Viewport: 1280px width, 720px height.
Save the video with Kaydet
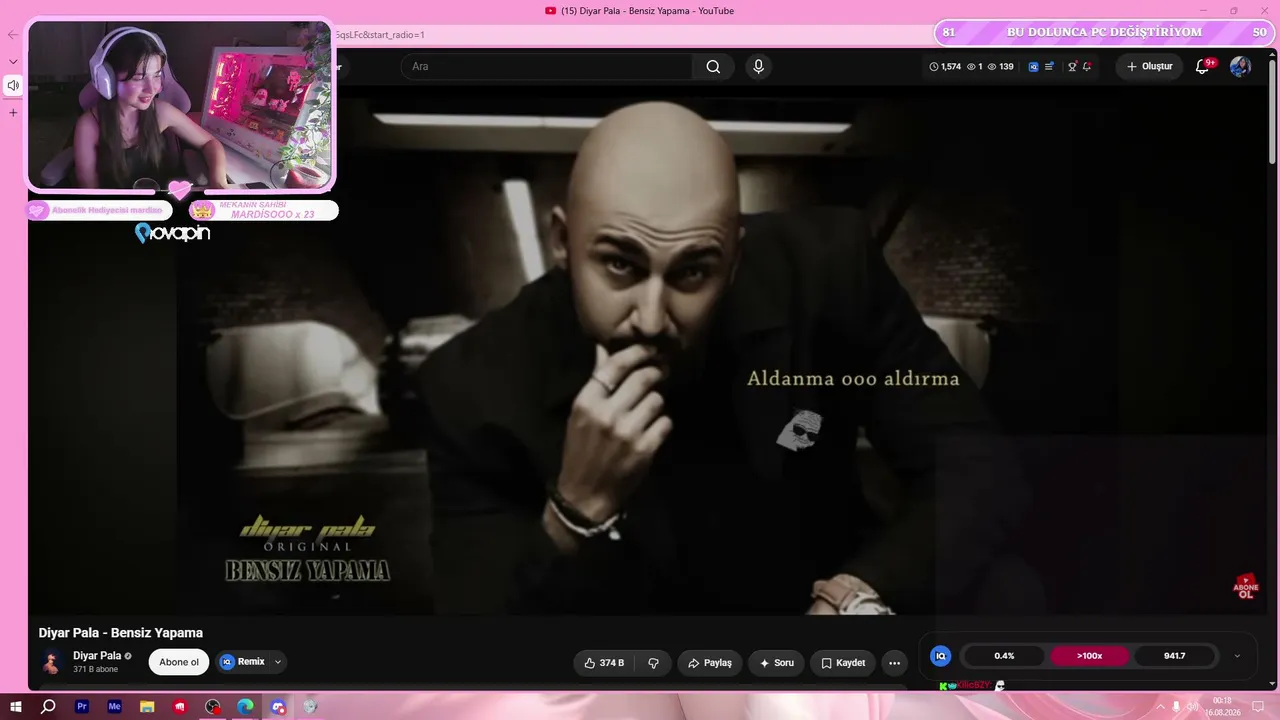(x=843, y=663)
